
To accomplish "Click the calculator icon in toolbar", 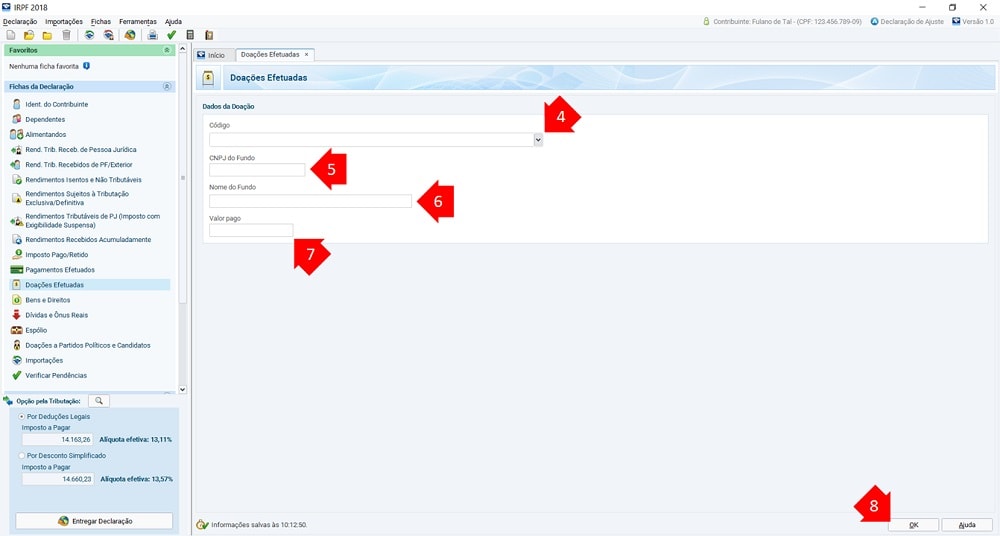I will (190, 35).
